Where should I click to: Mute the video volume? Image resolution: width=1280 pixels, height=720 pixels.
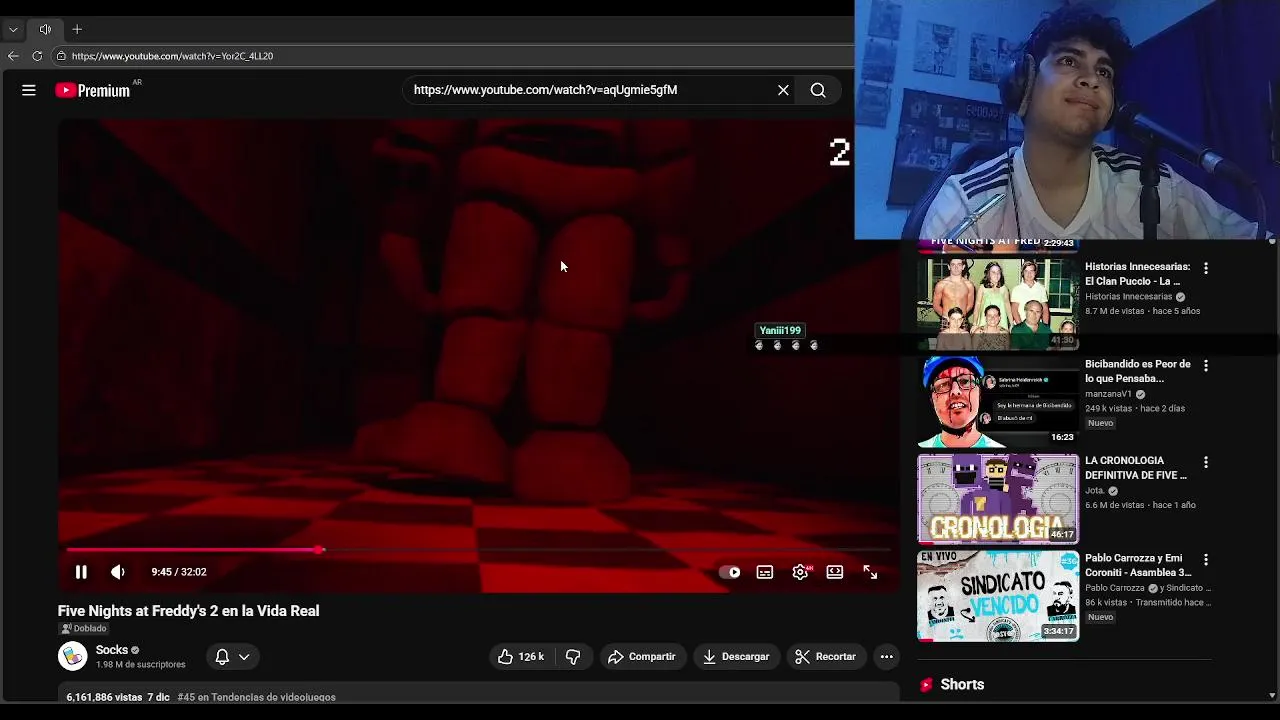click(x=118, y=572)
